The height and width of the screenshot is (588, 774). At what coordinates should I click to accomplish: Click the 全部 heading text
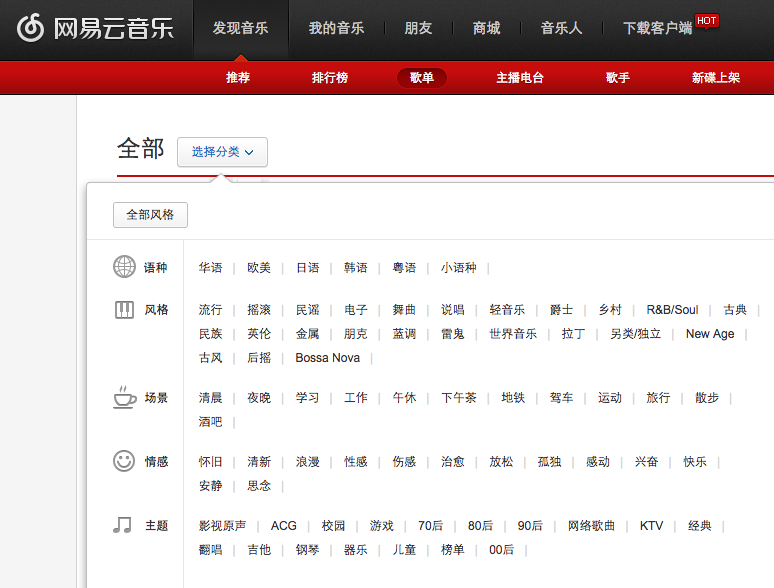click(x=141, y=149)
